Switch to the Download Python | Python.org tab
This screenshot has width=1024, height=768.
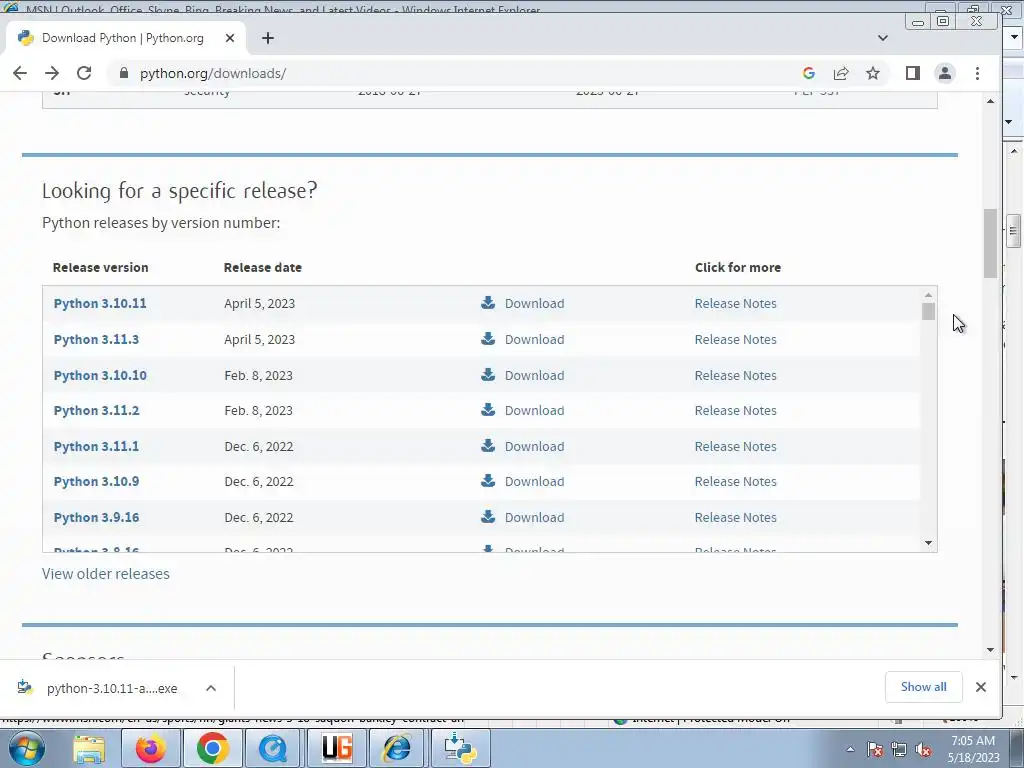pyautogui.click(x=126, y=38)
